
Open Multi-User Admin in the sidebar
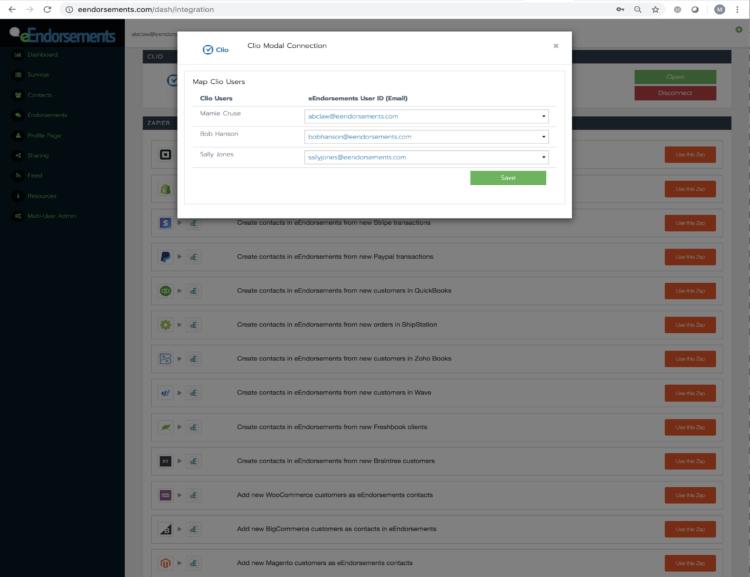pyautogui.click(x=52, y=216)
